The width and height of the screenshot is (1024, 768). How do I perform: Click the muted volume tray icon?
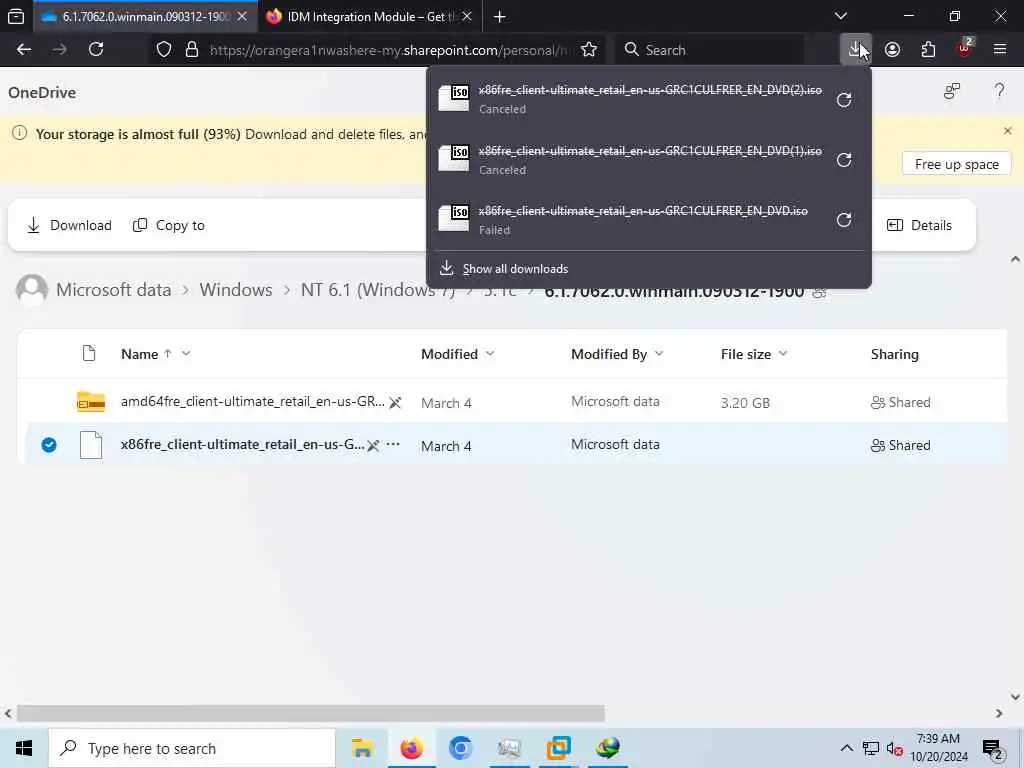coord(894,749)
